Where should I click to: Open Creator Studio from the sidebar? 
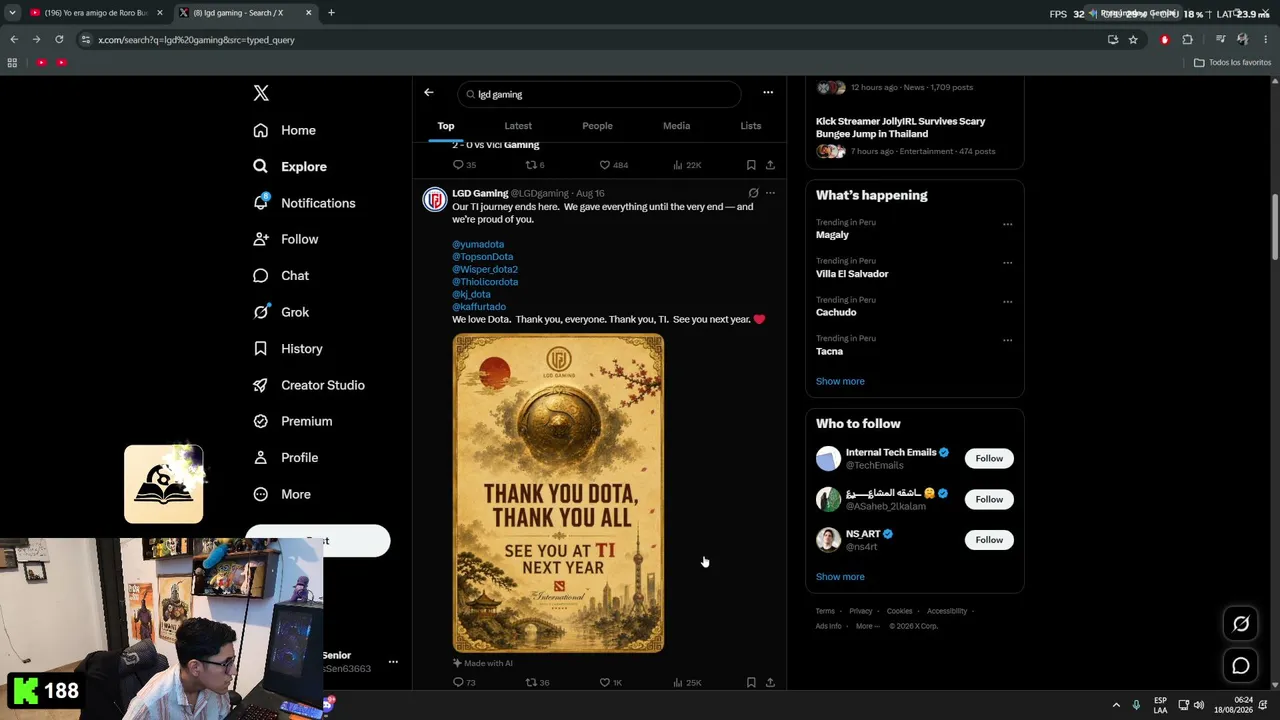[x=308, y=385]
